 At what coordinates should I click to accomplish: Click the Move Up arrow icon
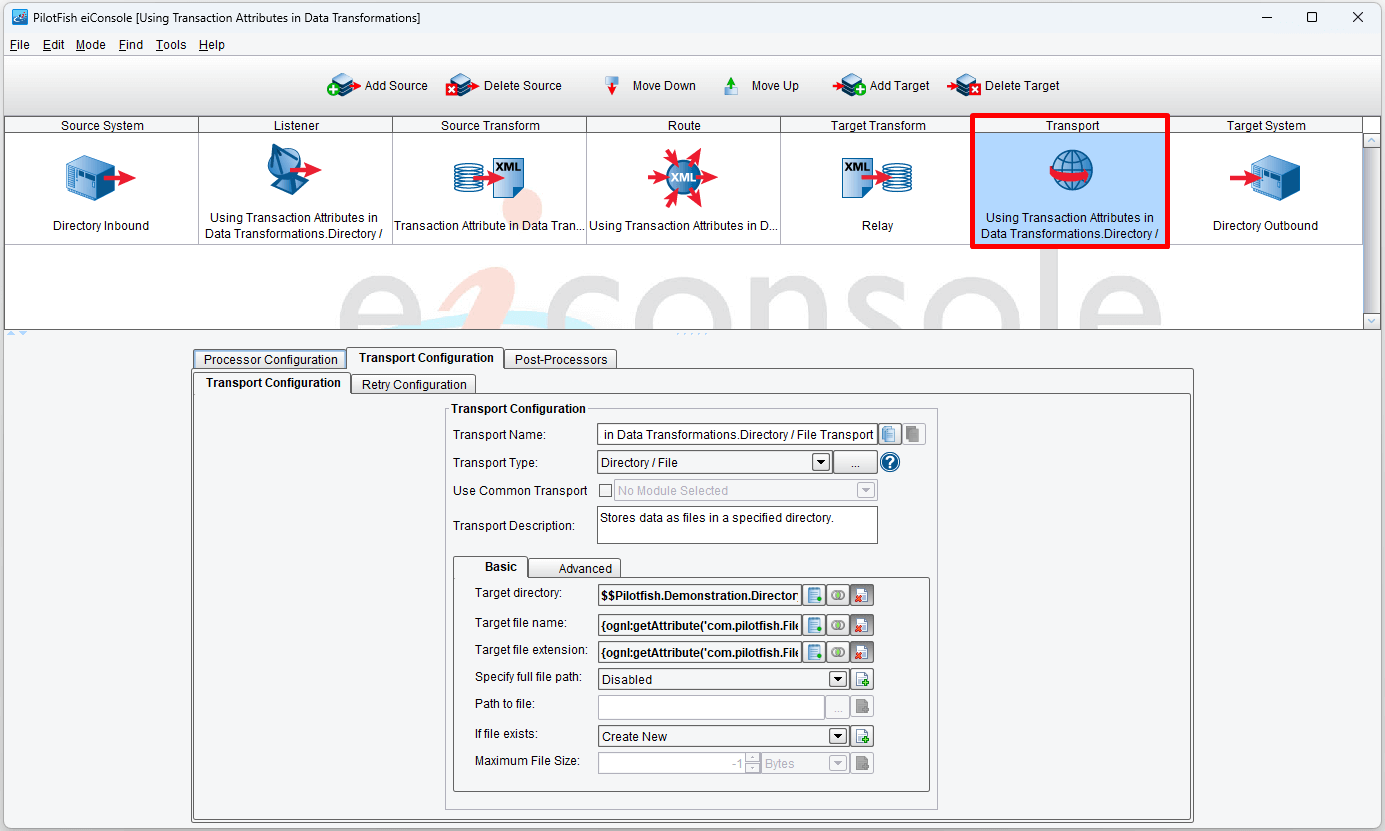[x=731, y=86]
